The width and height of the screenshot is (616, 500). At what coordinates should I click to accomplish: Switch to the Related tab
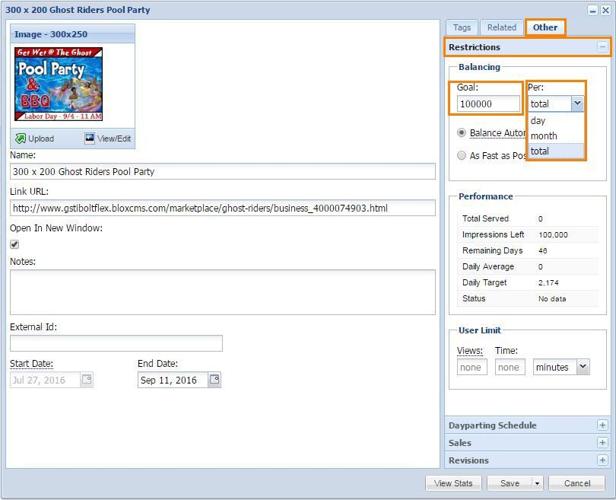click(502, 28)
